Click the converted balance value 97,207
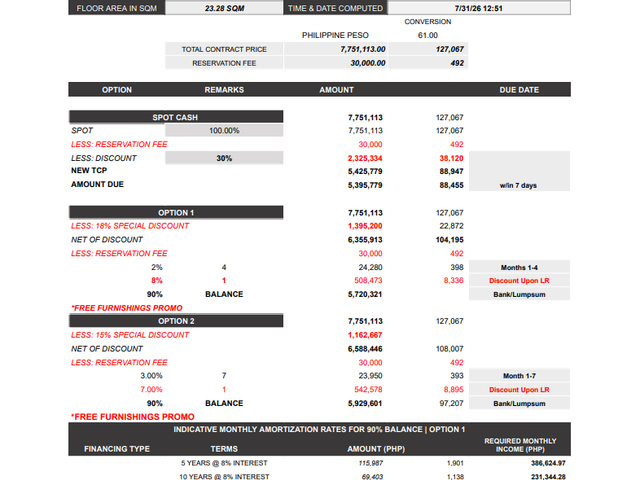The height and width of the screenshot is (480, 640). pos(449,403)
